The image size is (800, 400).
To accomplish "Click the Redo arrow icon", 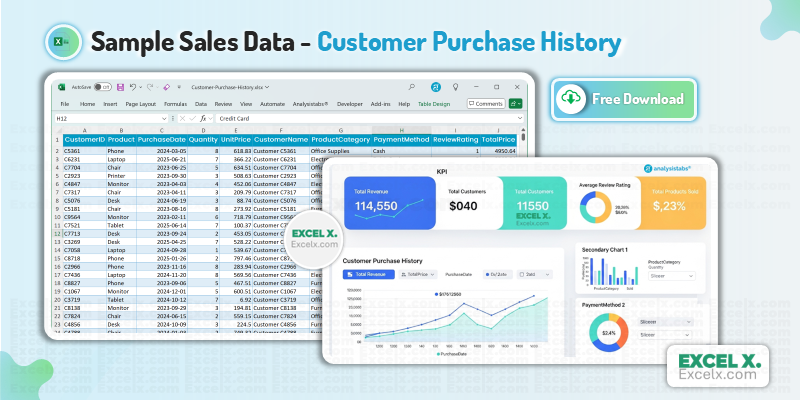I will (x=149, y=87).
